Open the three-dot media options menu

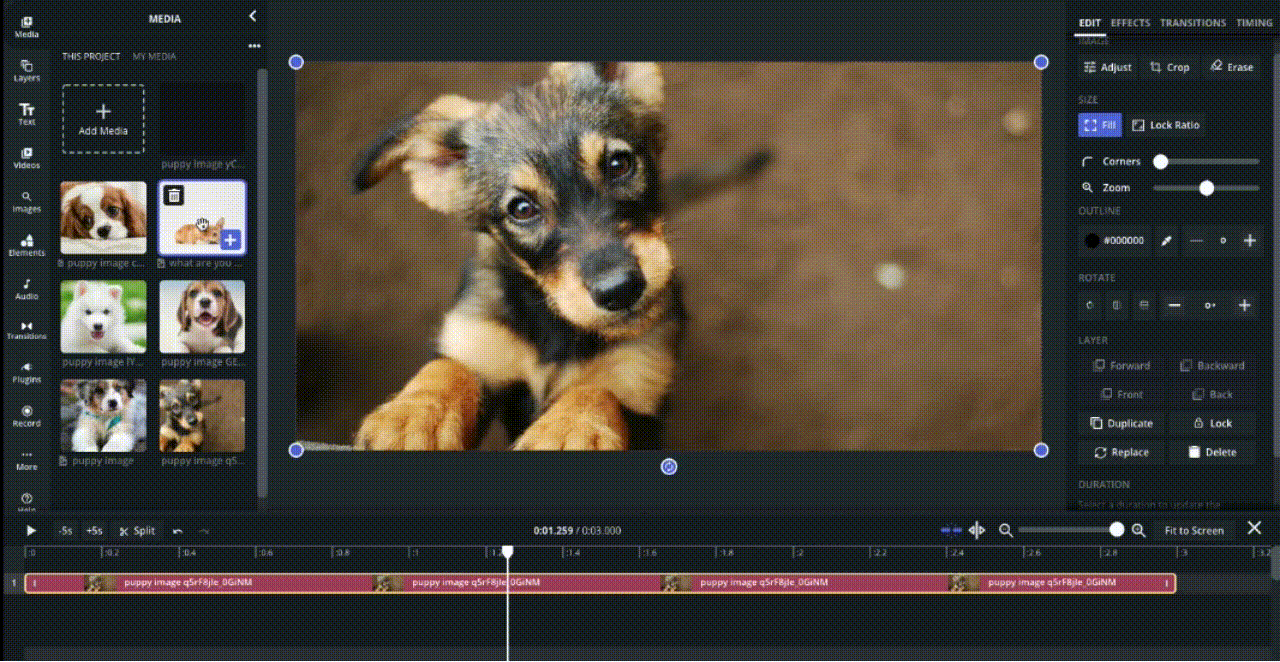pos(254,46)
